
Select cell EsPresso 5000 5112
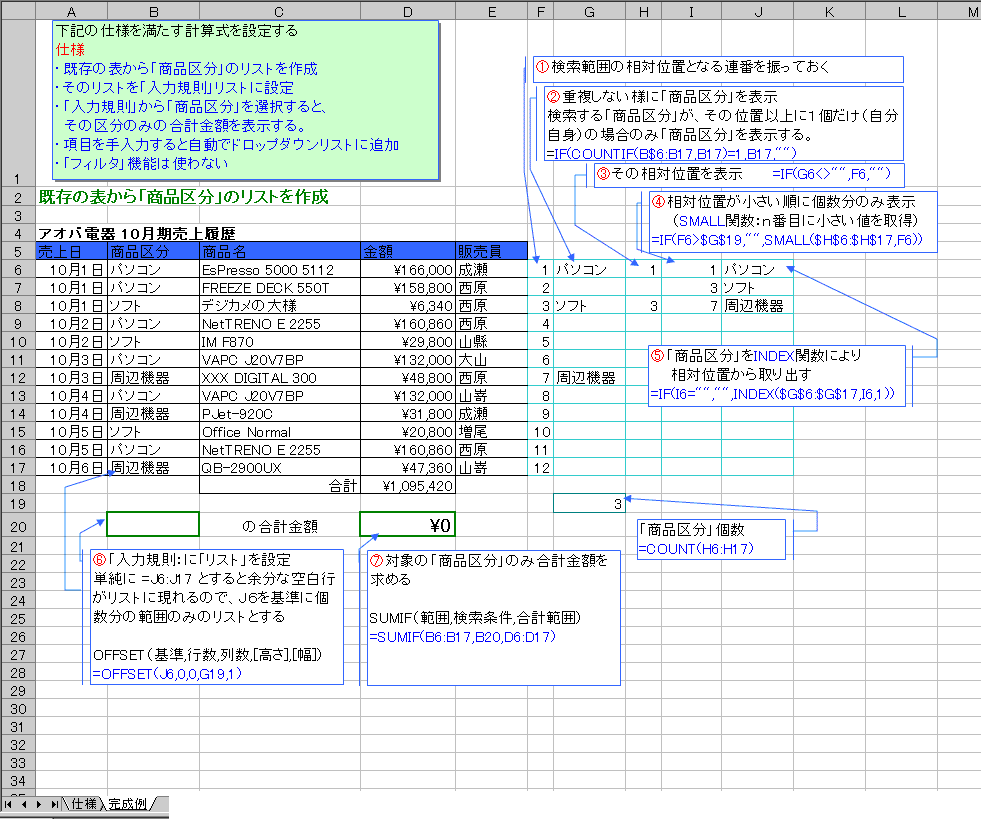280,270
